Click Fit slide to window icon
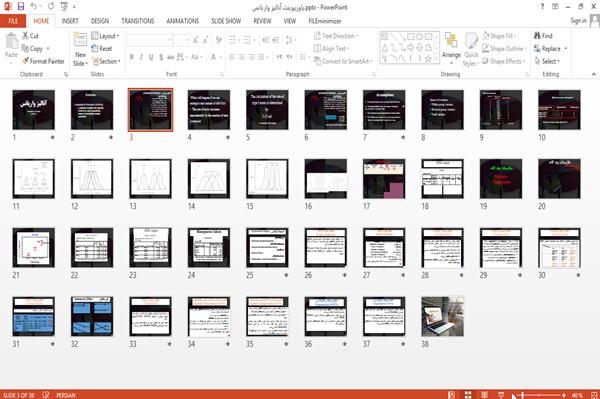 pyautogui.click(x=594, y=395)
